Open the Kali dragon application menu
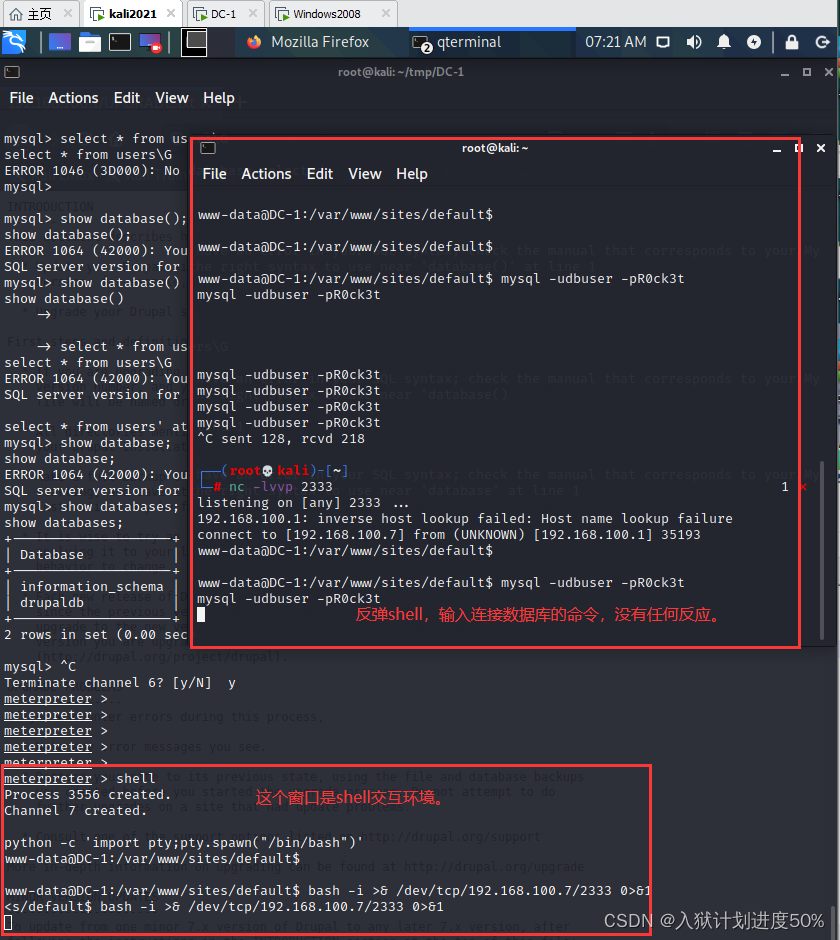The height and width of the screenshot is (940, 840). (x=14, y=42)
